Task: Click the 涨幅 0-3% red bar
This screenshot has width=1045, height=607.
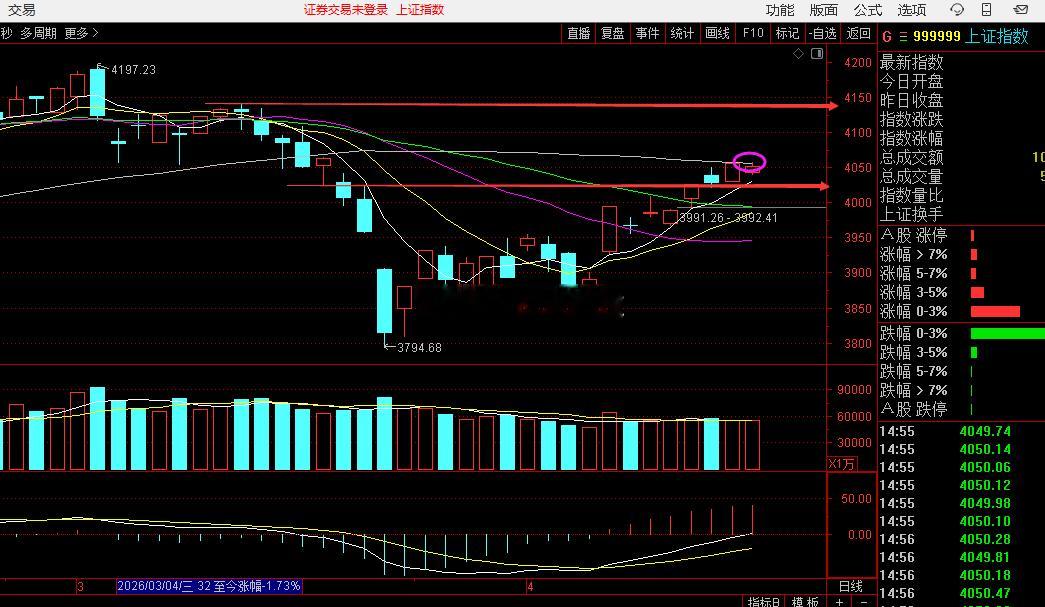Action: 996,312
